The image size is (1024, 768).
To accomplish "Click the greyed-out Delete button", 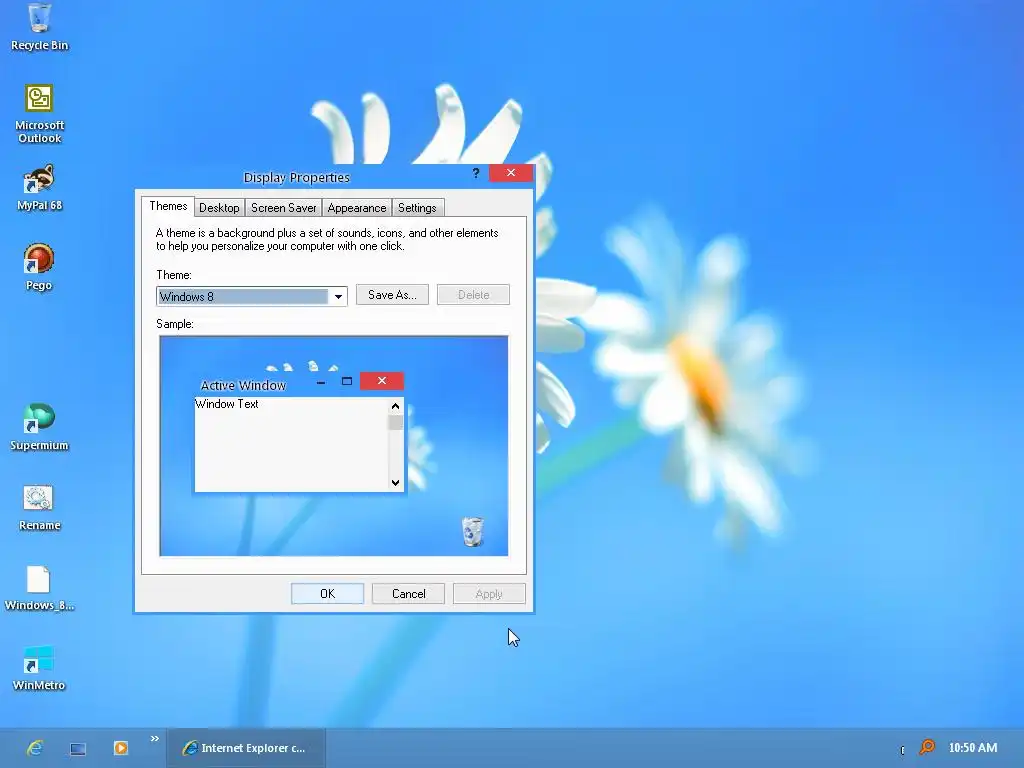I will 473,295.
